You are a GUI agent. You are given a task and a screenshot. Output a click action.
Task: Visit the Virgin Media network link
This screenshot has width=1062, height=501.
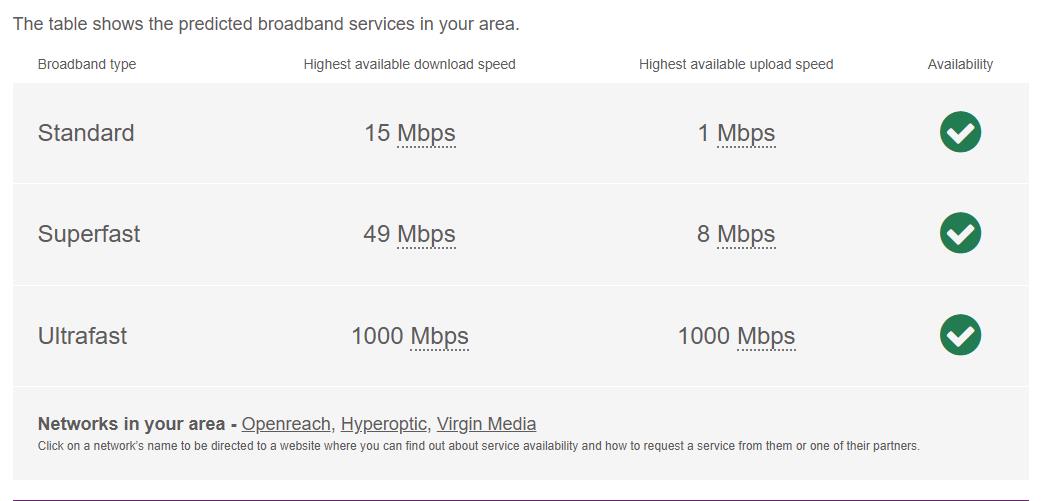pyautogui.click(x=486, y=424)
